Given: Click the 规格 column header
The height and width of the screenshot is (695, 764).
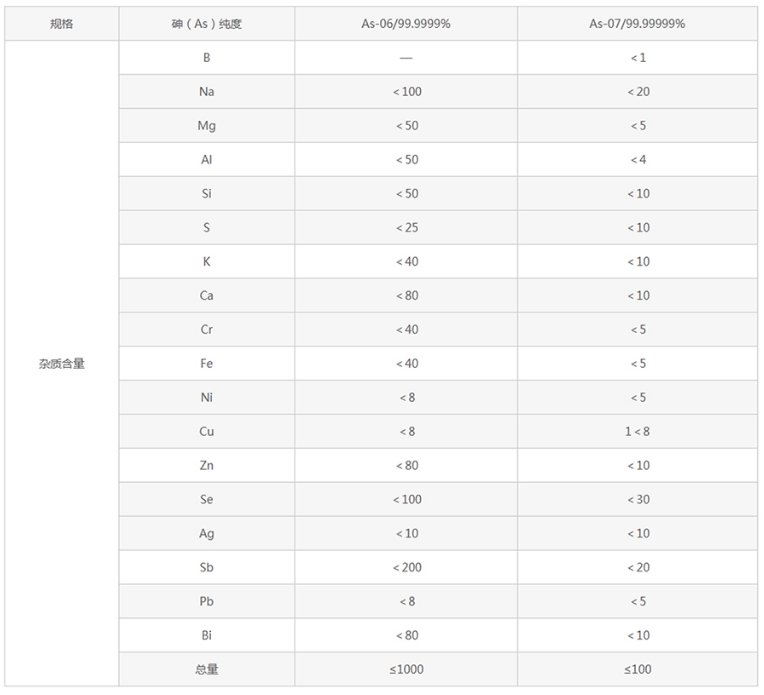Looking at the screenshot, I should pos(61,23).
